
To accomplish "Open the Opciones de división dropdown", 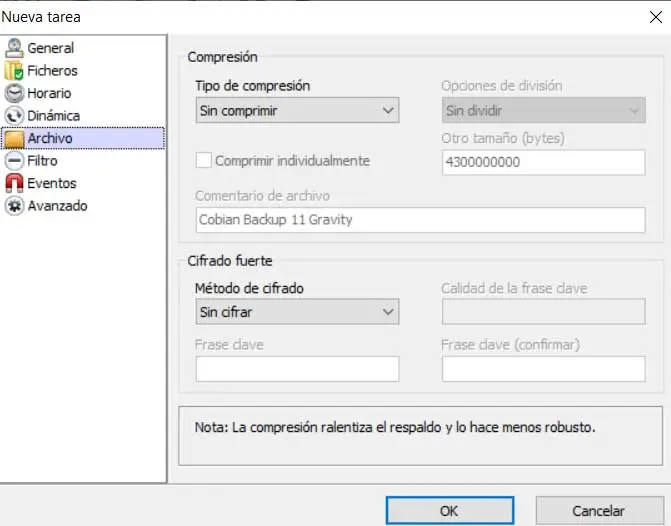I will pos(543,110).
